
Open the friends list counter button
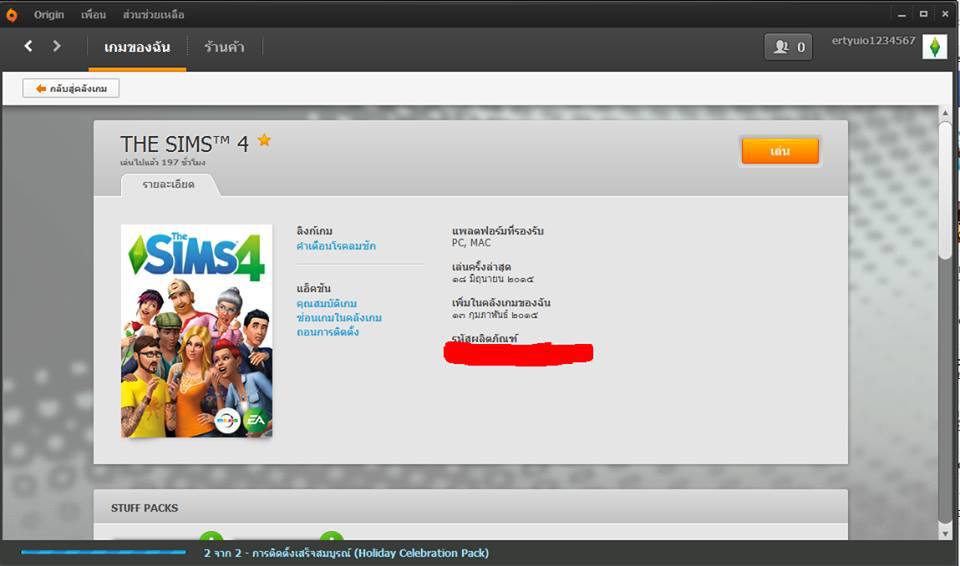point(789,47)
